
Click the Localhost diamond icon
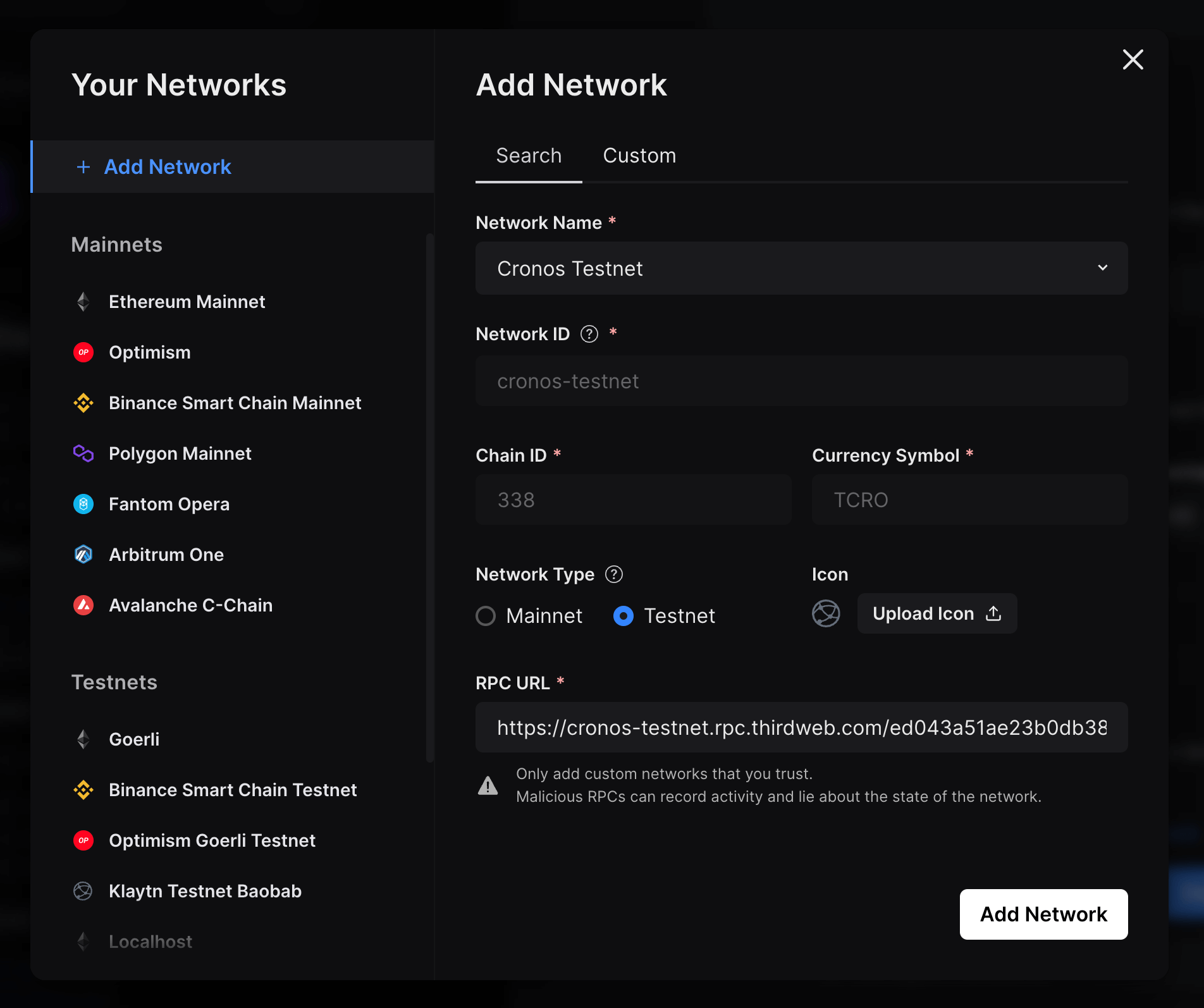83,942
